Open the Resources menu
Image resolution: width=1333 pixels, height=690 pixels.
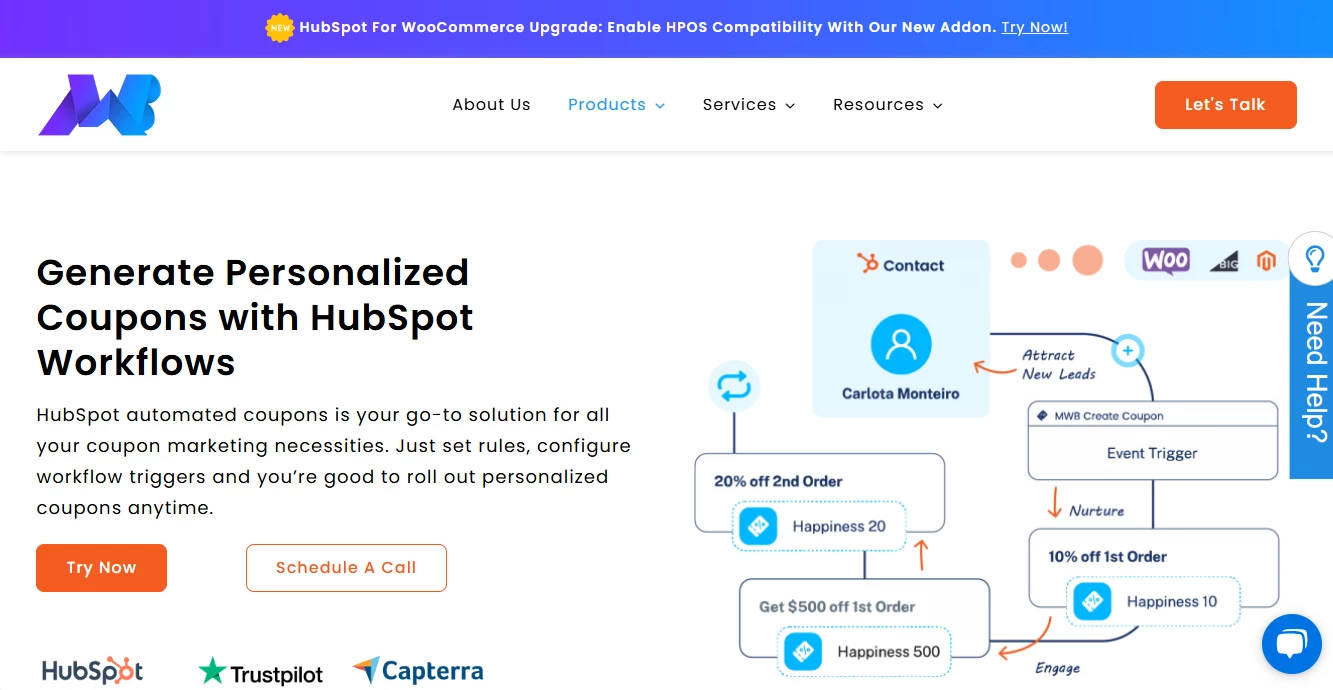click(878, 105)
